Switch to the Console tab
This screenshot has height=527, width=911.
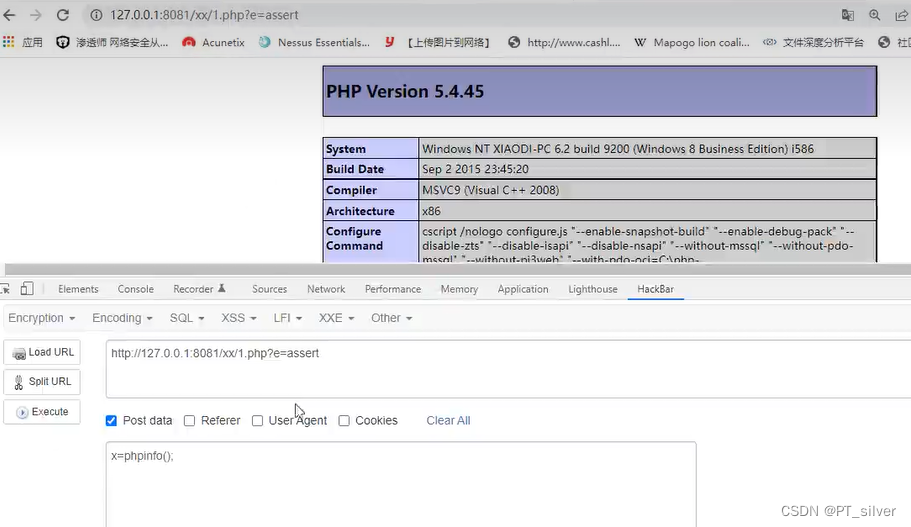(135, 289)
